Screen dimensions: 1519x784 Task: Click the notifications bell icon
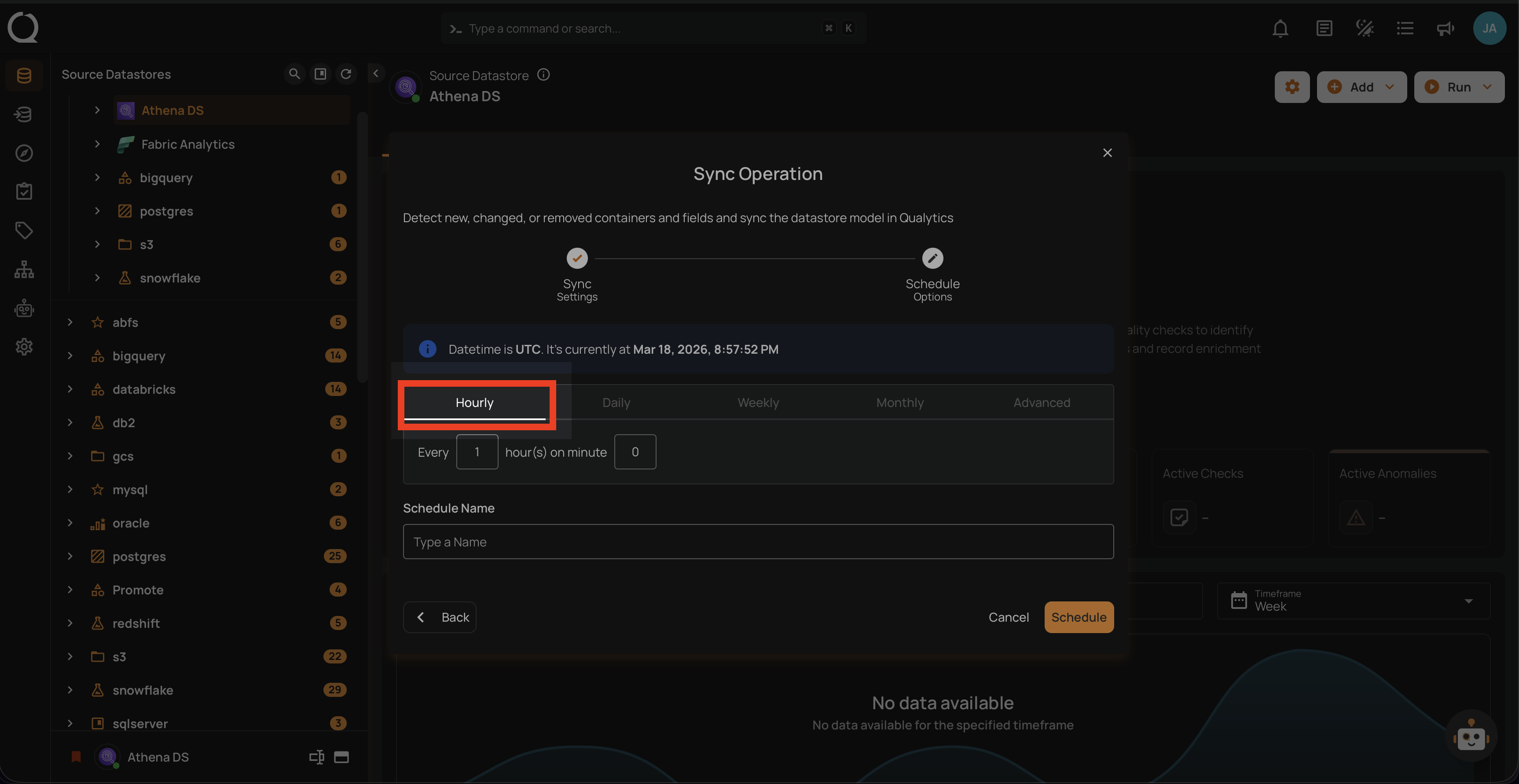pyautogui.click(x=1280, y=28)
